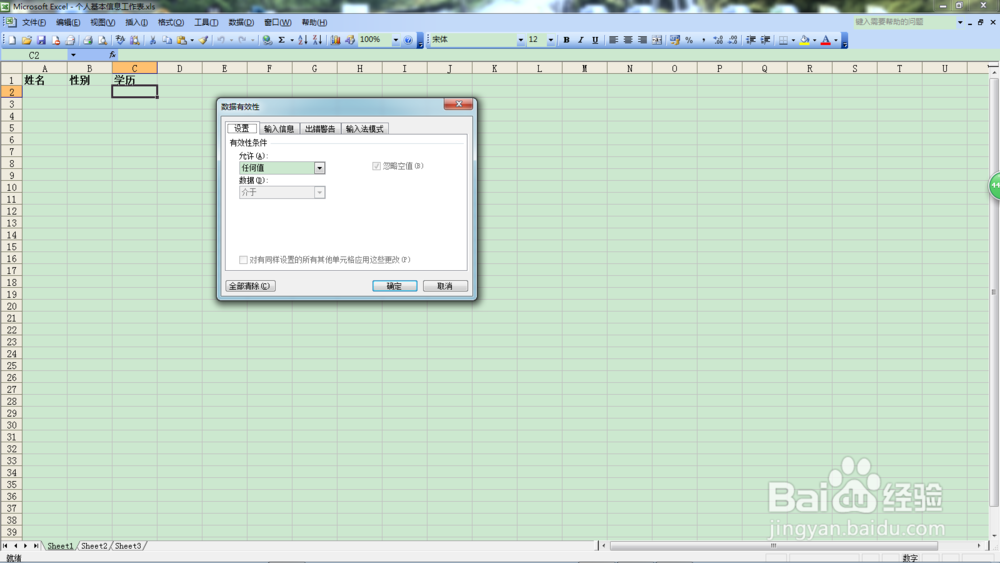Sort ascending A to Z
The image size is (1000, 563).
[x=303, y=40]
